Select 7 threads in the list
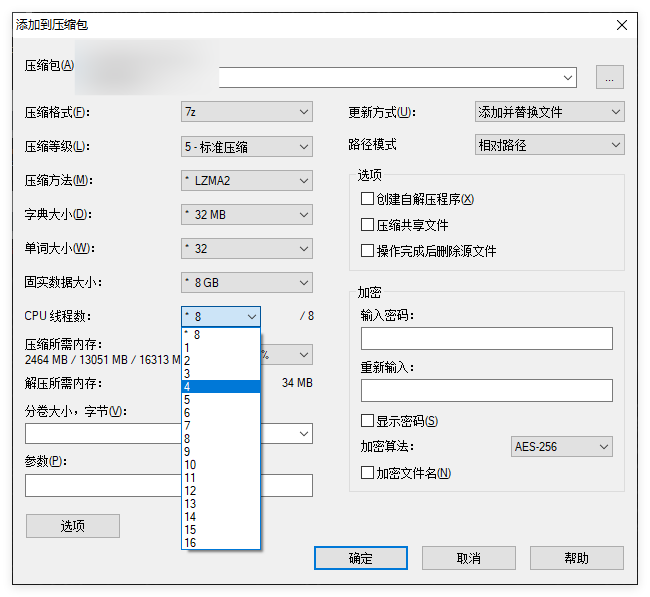Image resolution: width=650 pixels, height=597 pixels. click(x=221, y=426)
